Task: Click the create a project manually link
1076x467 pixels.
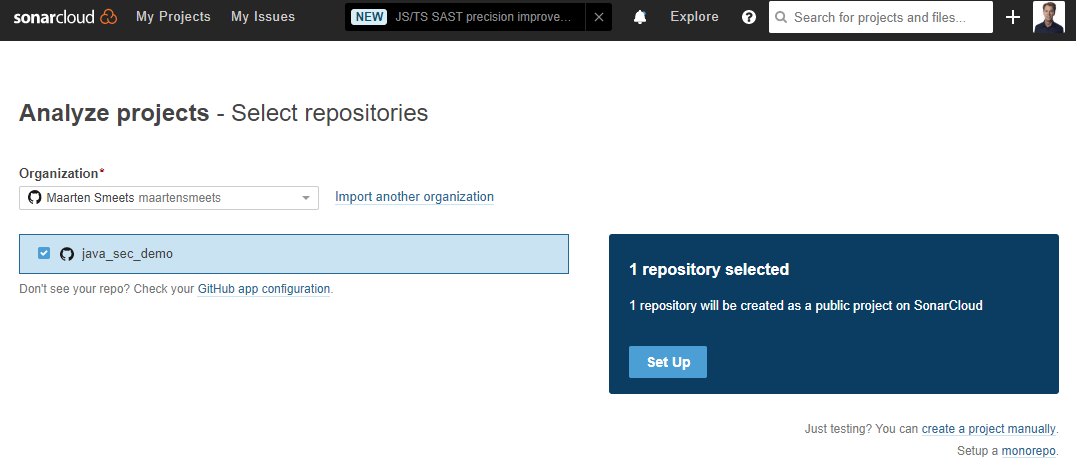Action: point(988,429)
